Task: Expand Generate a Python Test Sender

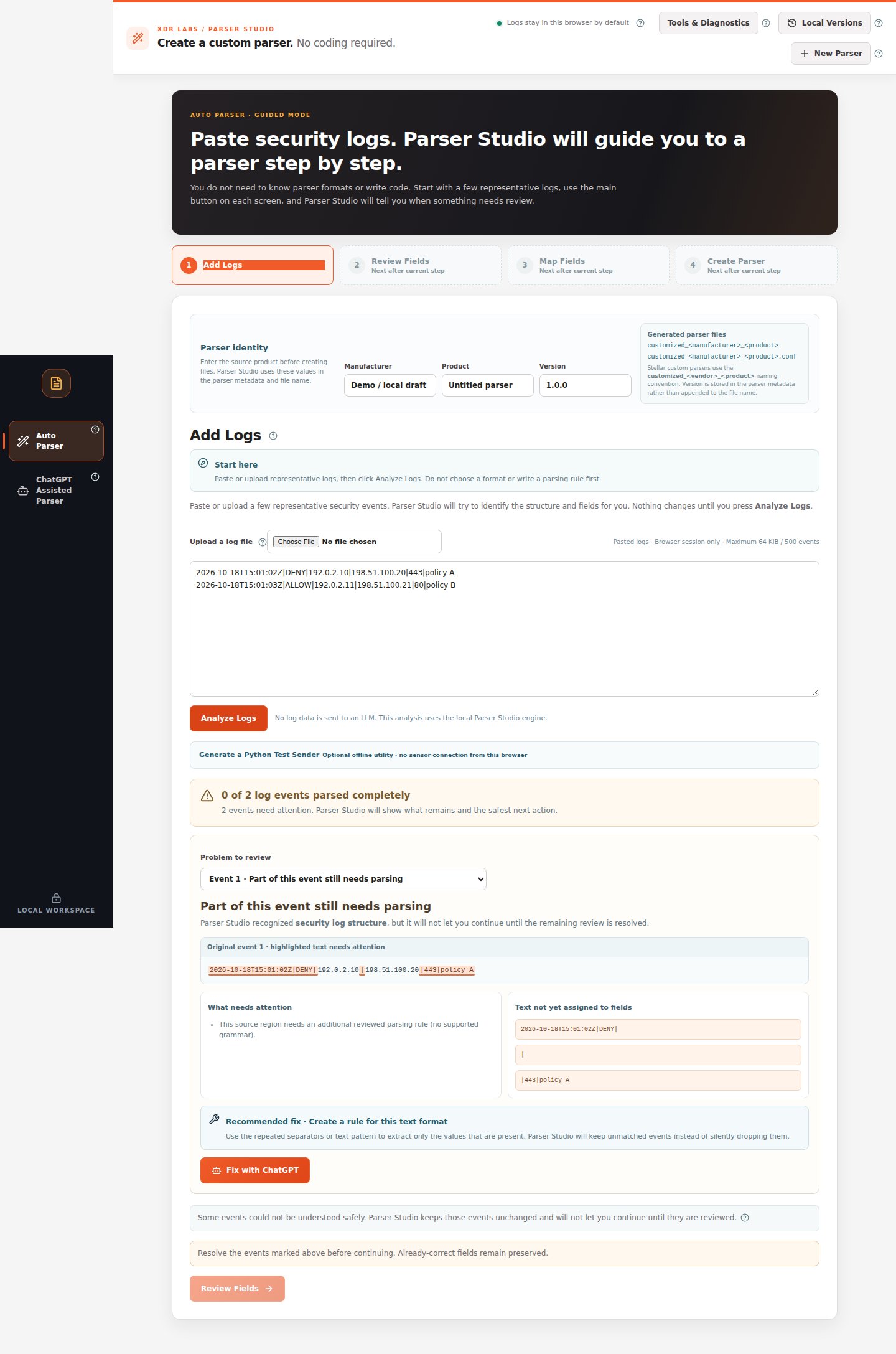Action: coord(504,755)
